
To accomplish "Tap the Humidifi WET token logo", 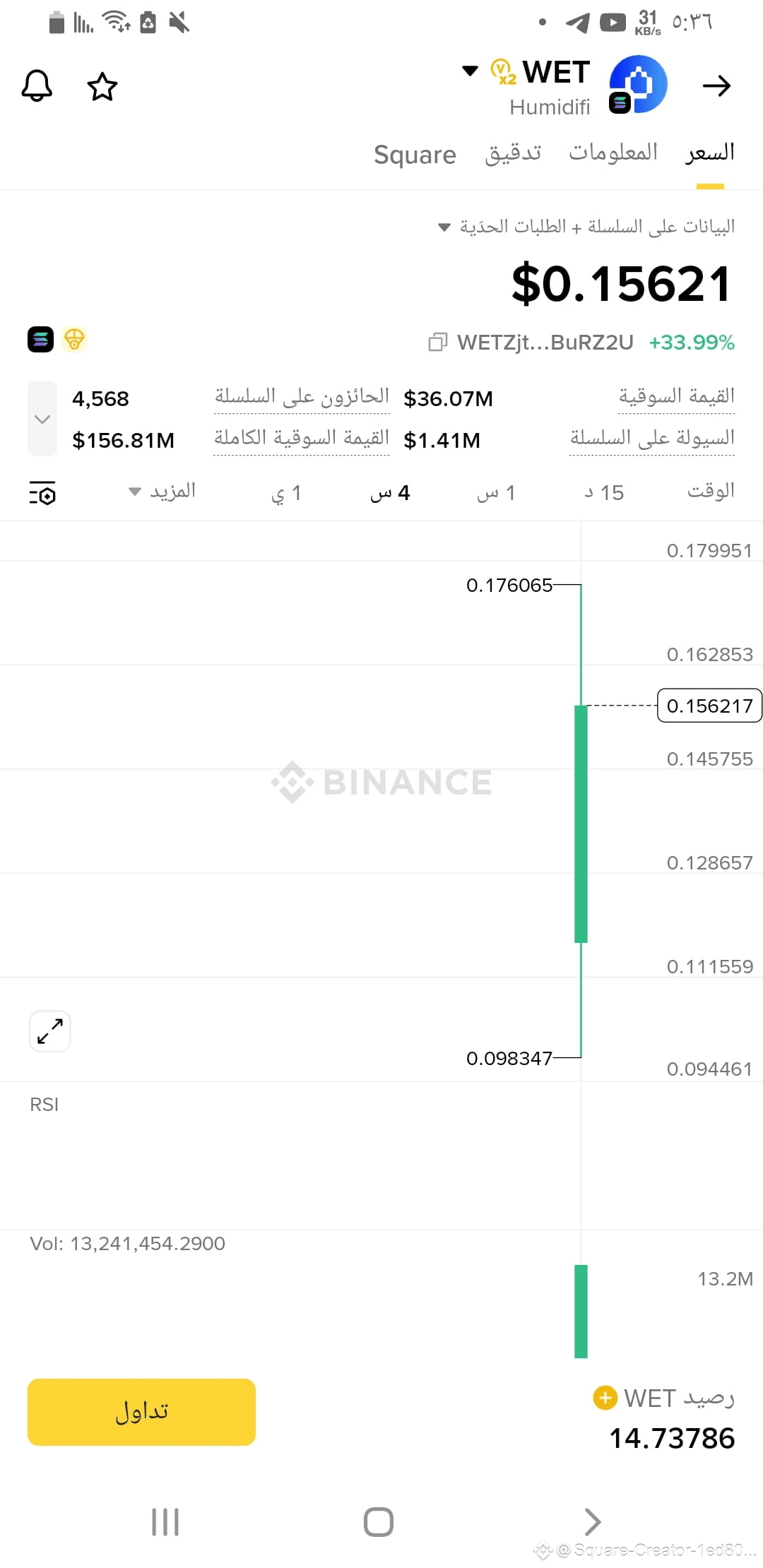I will pyautogui.click(x=638, y=85).
